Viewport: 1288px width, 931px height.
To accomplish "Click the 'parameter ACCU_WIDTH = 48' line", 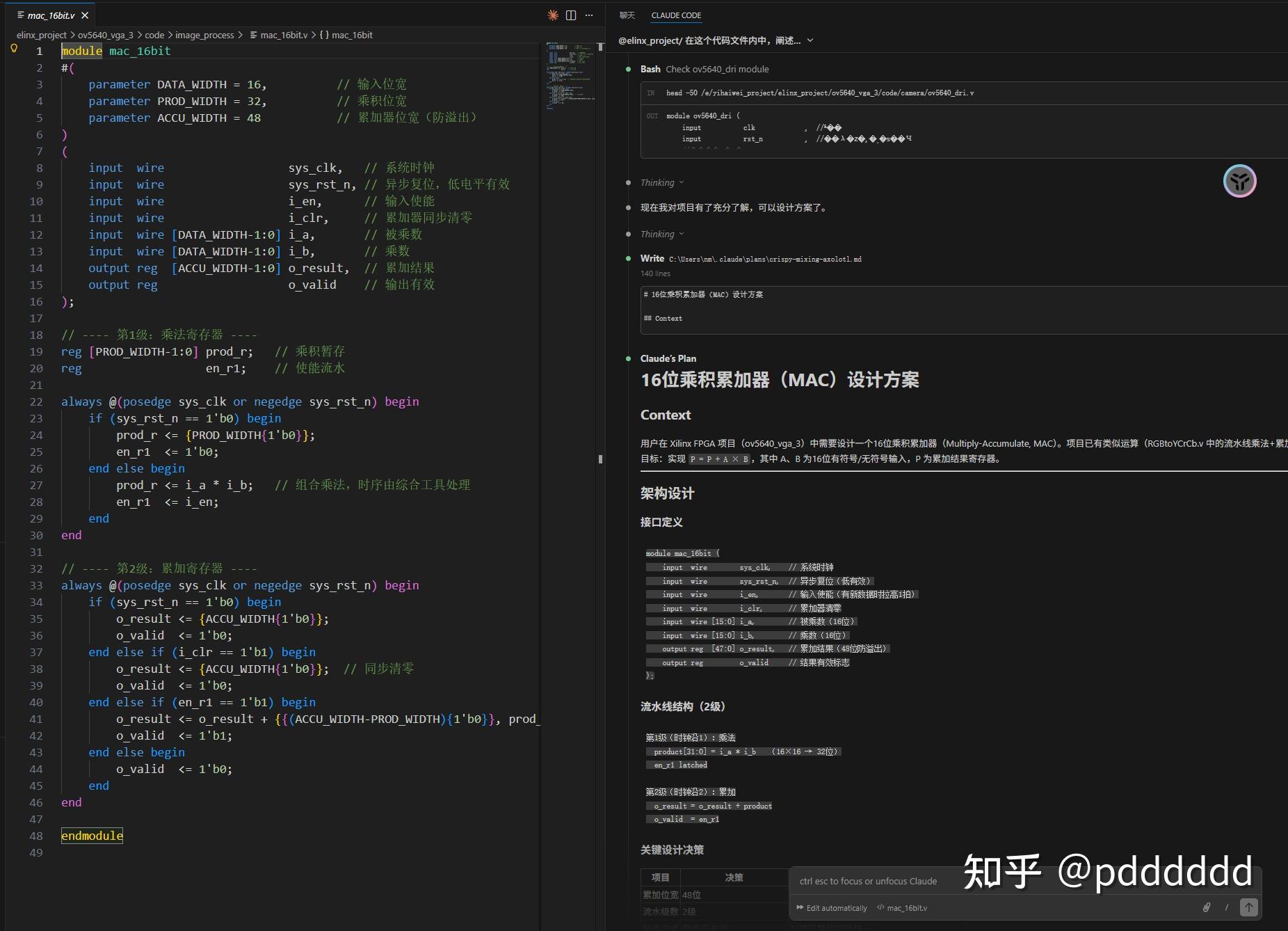I will tap(175, 118).
